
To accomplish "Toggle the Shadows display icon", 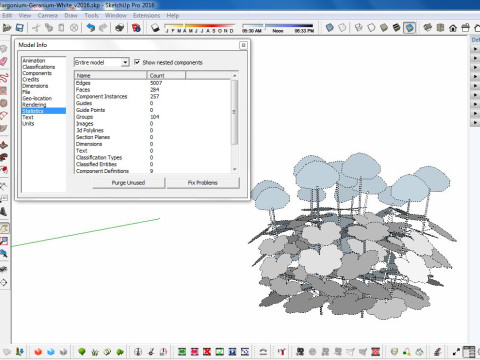I will point(155,28).
